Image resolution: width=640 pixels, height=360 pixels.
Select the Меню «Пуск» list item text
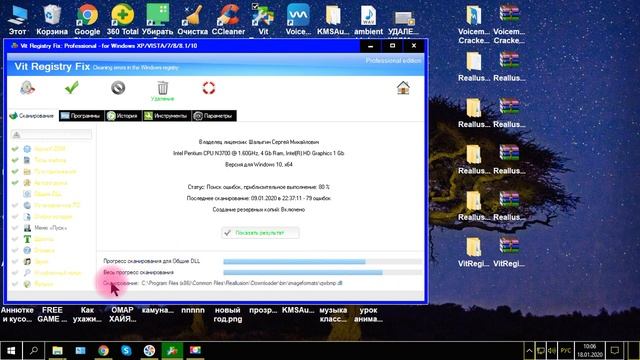coord(50,228)
